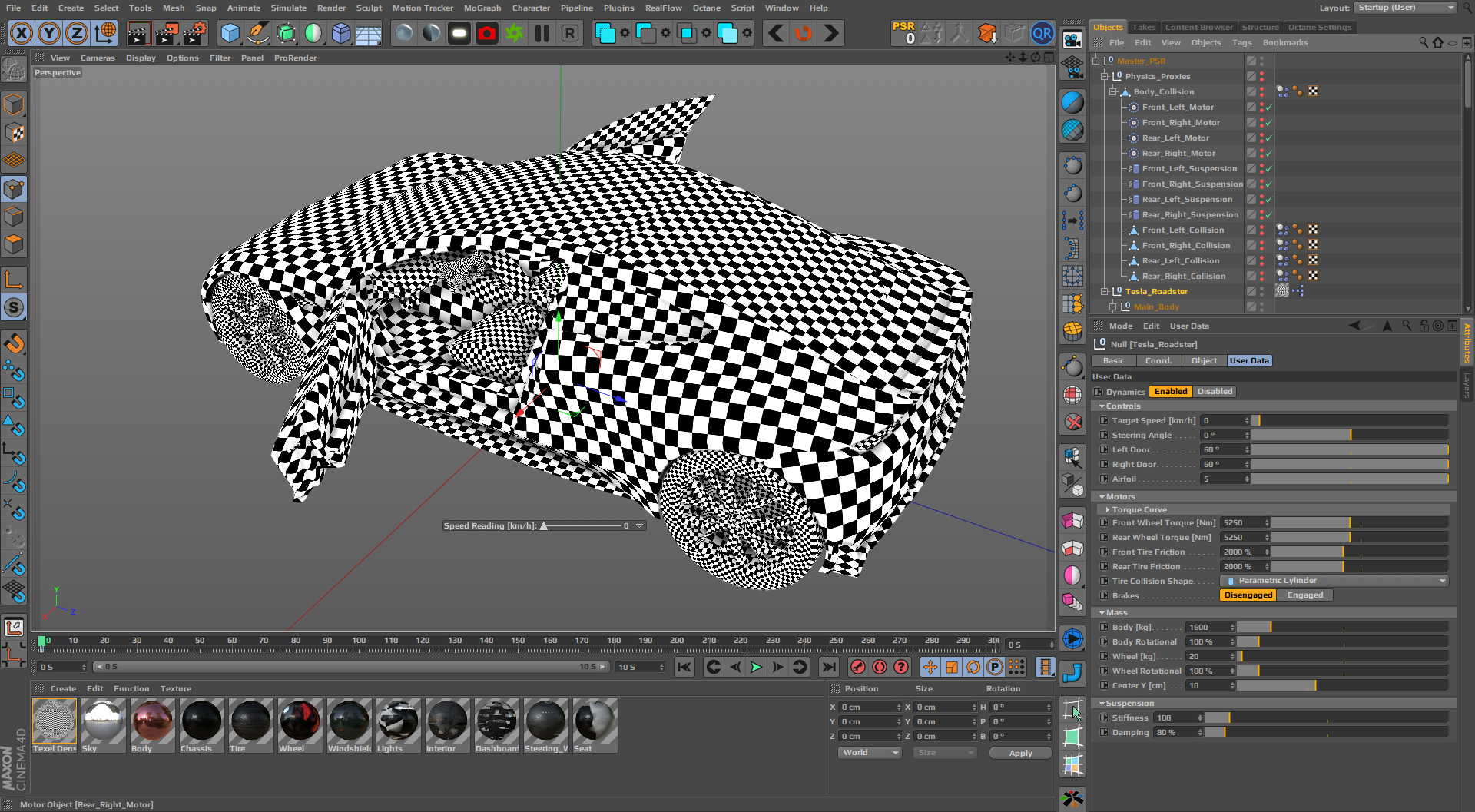Select the X-axis lock icon

pyautogui.click(x=22, y=34)
